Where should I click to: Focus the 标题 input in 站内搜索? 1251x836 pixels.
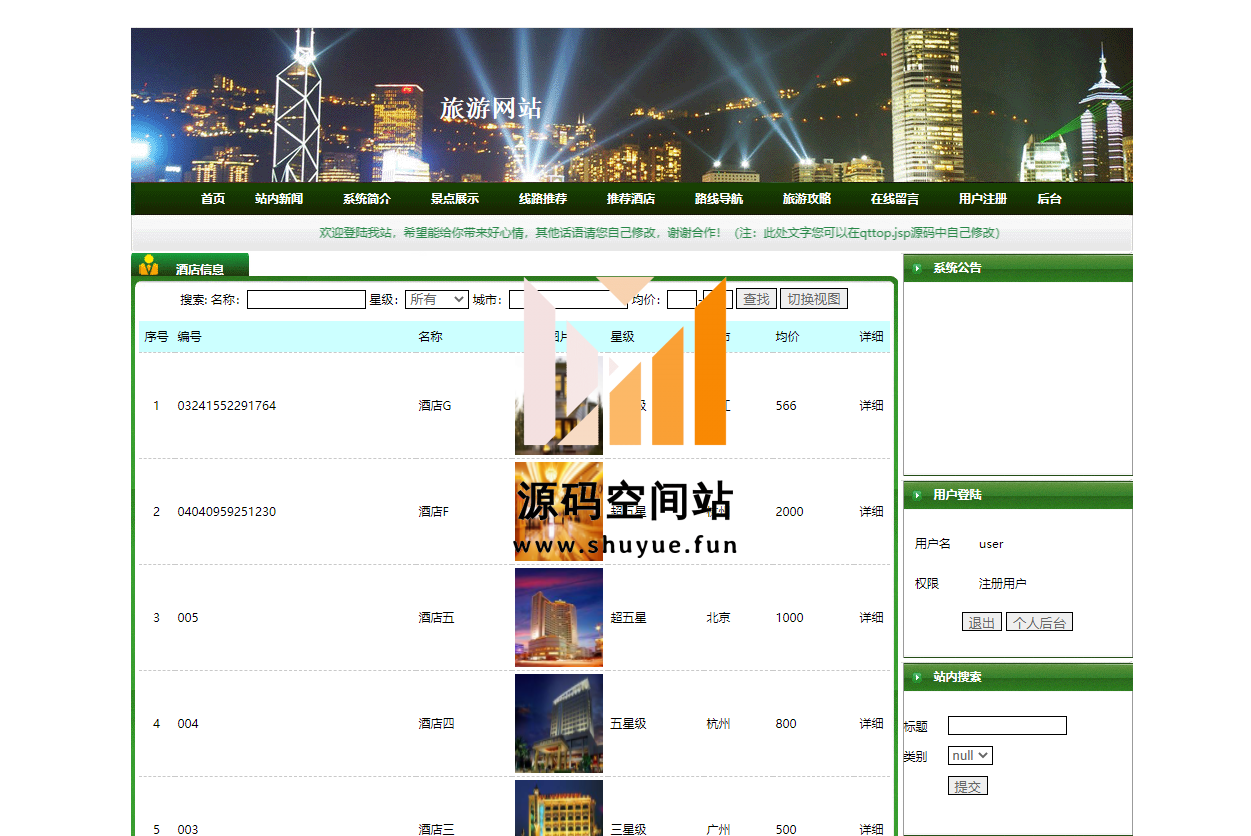[x=1007, y=726]
